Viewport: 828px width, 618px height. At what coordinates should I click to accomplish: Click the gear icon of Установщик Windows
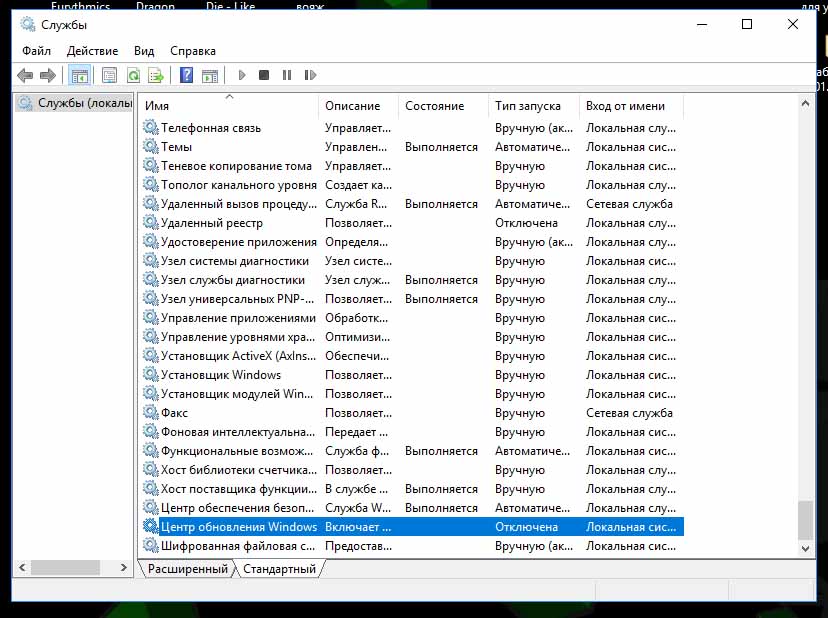(150, 374)
